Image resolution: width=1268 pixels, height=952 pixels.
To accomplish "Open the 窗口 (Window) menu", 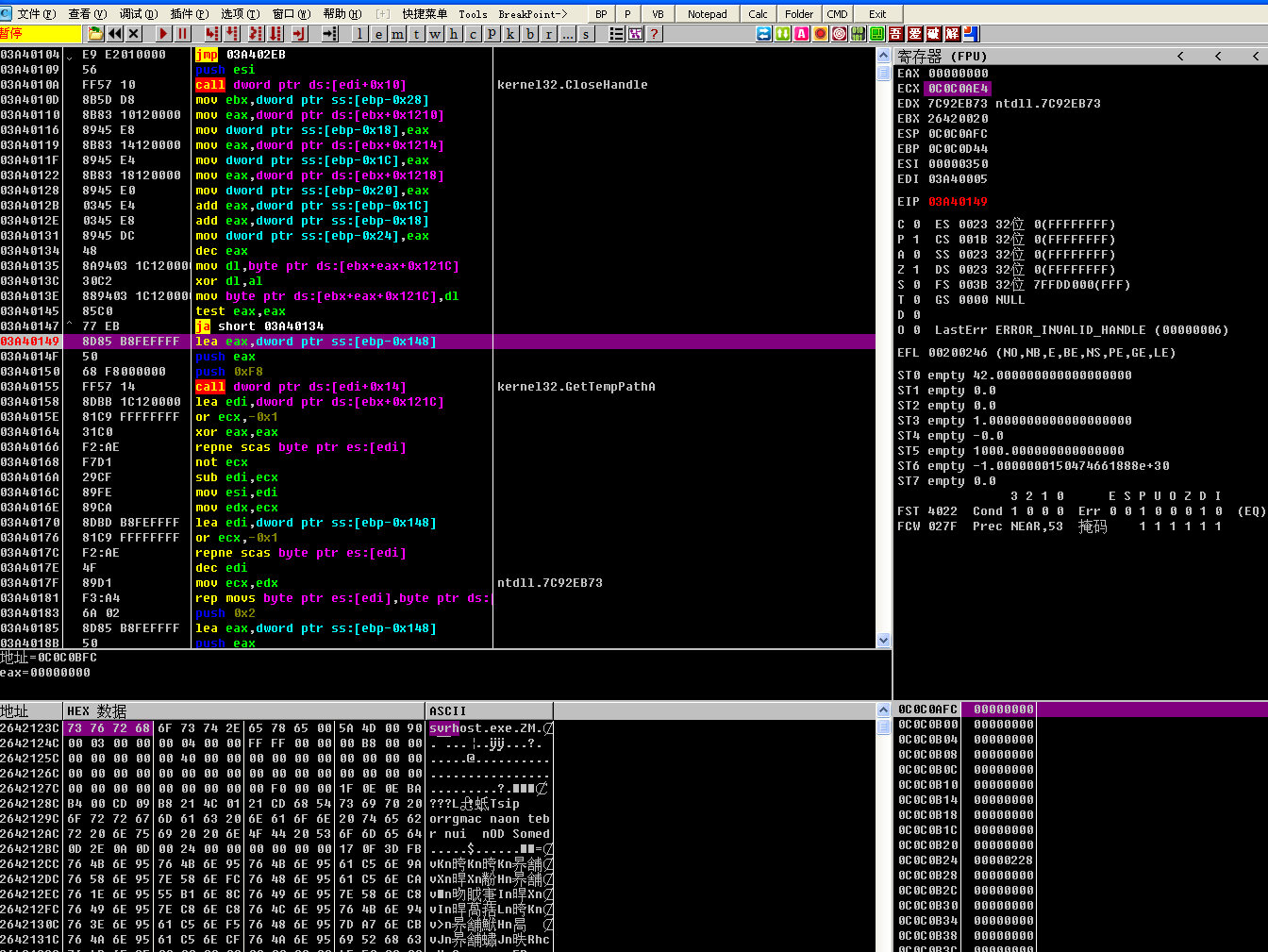I will (x=291, y=14).
